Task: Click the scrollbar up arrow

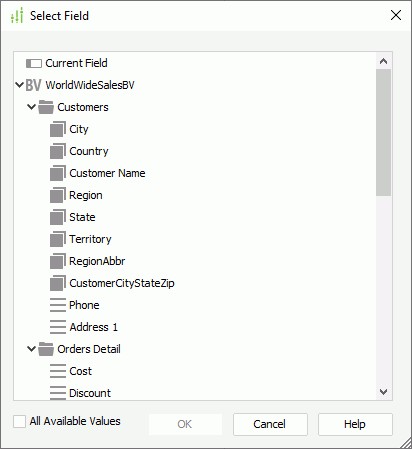Action: (x=383, y=61)
